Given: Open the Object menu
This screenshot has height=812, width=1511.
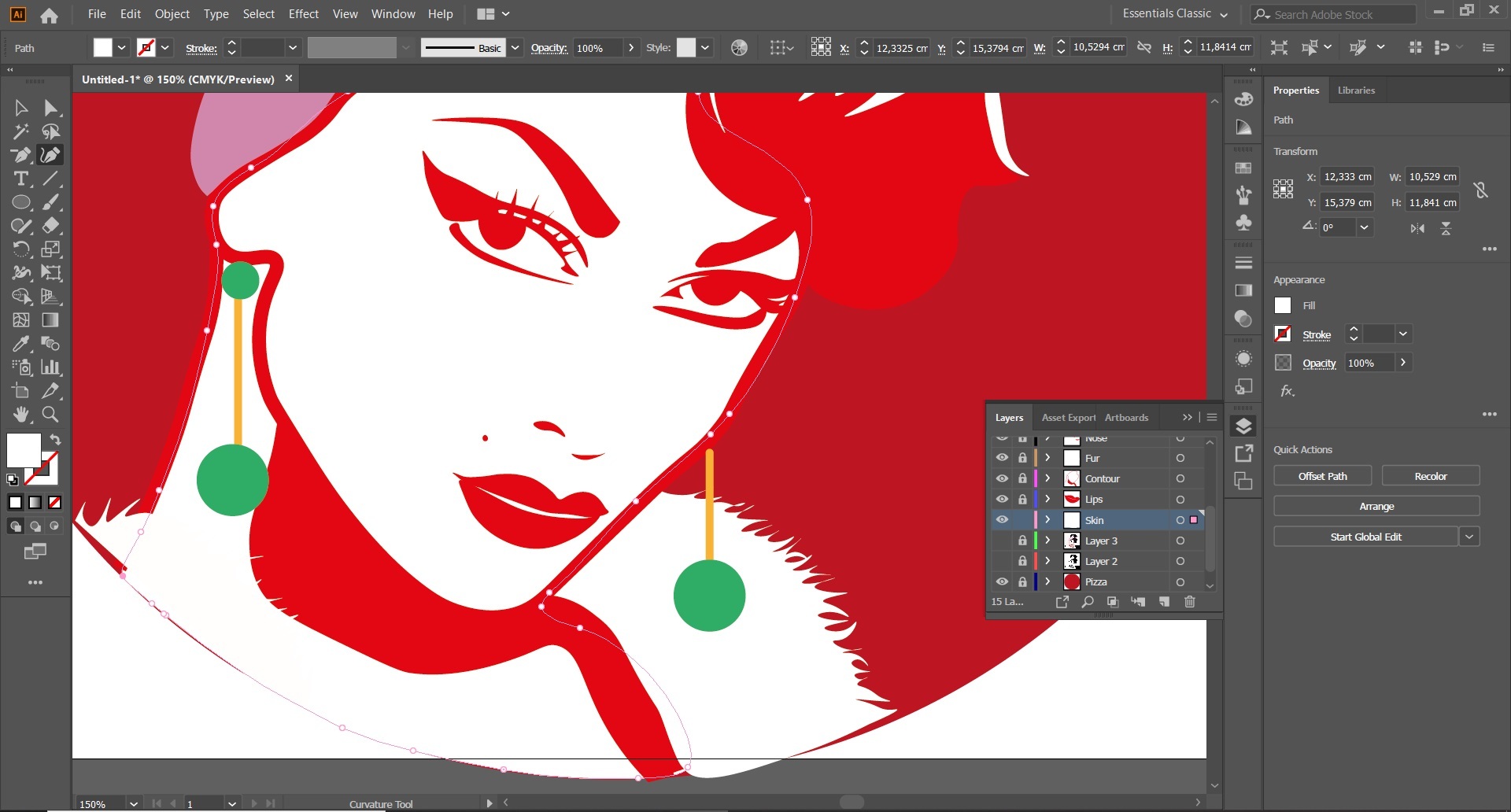Looking at the screenshot, I should pos(172,14).
